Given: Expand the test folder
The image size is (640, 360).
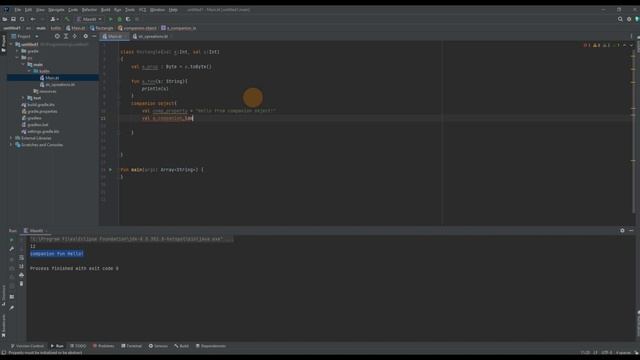Looking at the screenshot, I should pos(23,98).
